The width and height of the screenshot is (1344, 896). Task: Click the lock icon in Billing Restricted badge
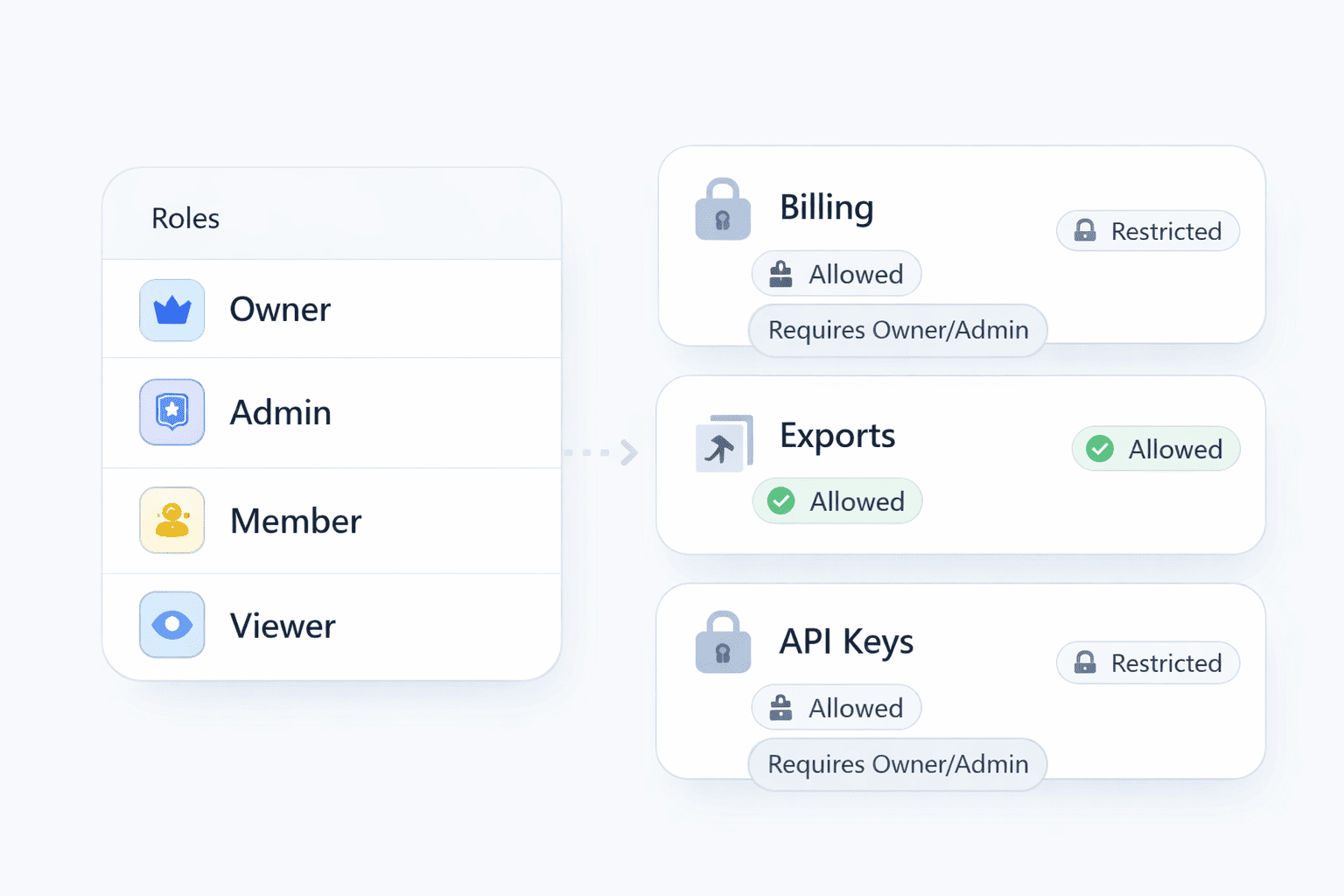(x=1085, y=231)
